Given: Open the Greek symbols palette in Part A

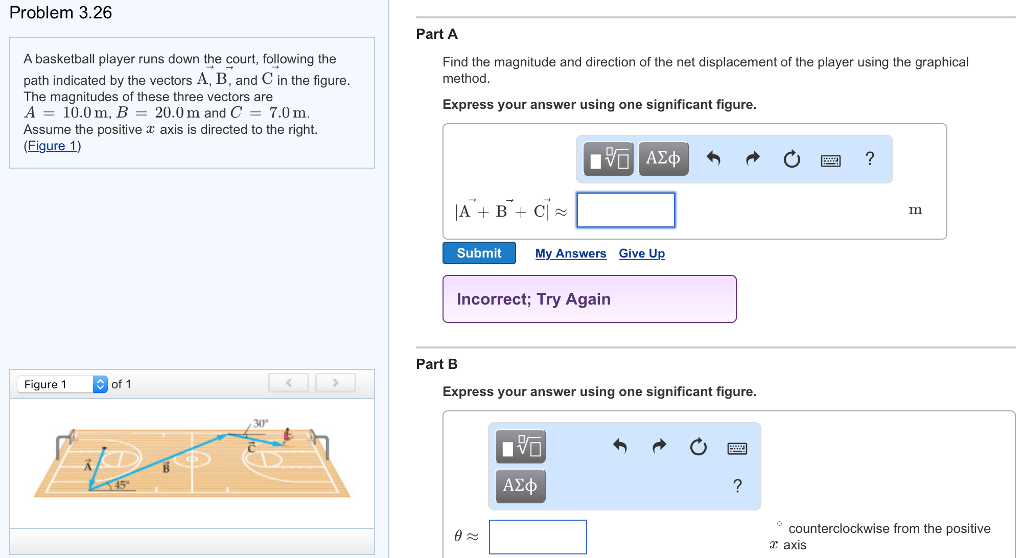Looking at the screenshot, I should (x=663, y=158).
